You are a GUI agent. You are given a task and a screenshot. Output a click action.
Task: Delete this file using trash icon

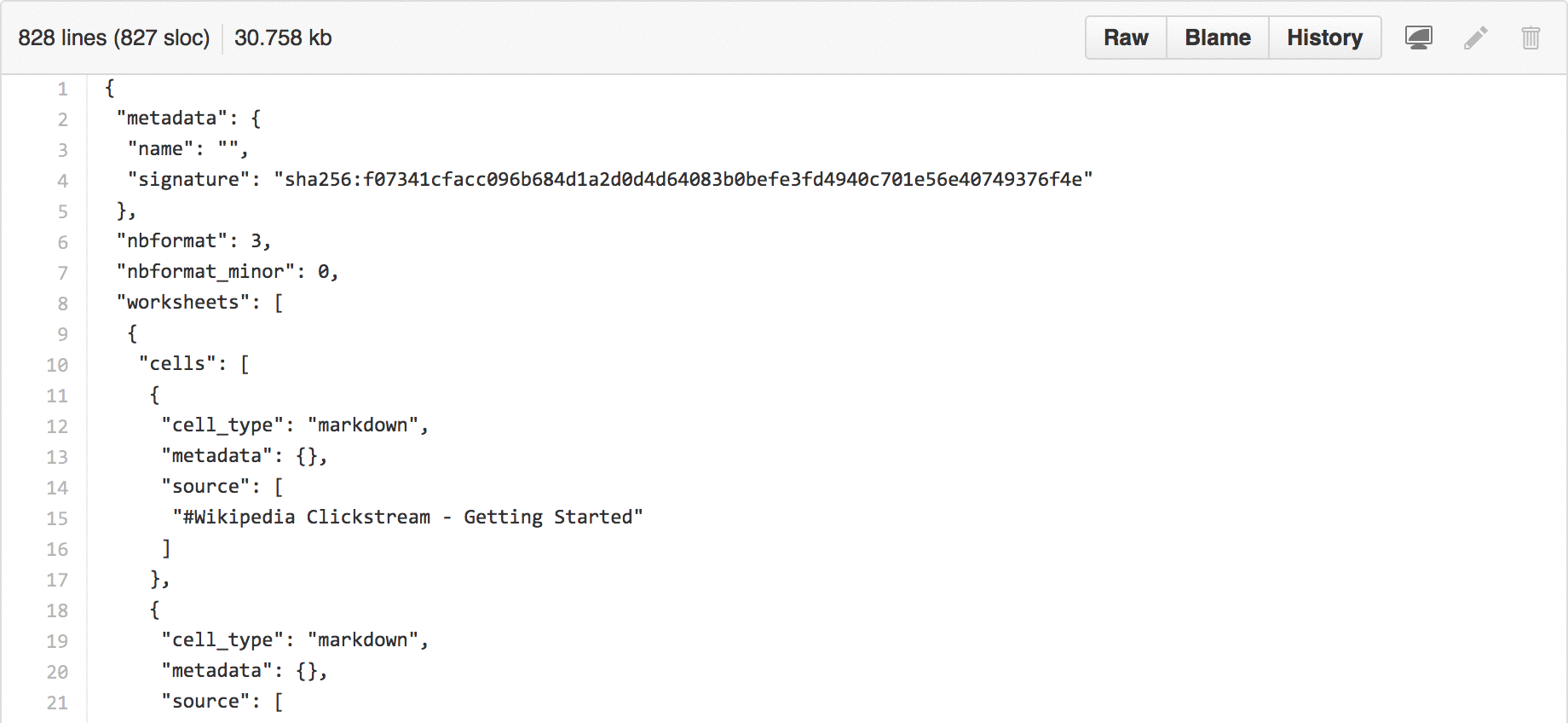point(1531,38)
